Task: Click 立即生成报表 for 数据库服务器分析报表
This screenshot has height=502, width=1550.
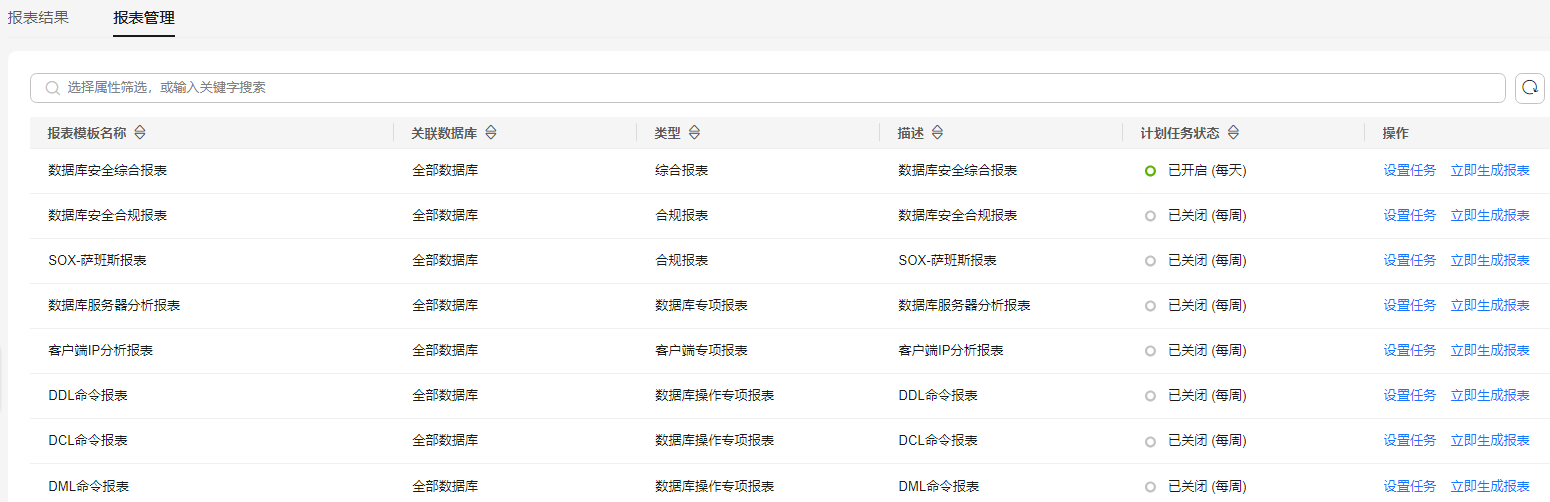Action: 1490,305
